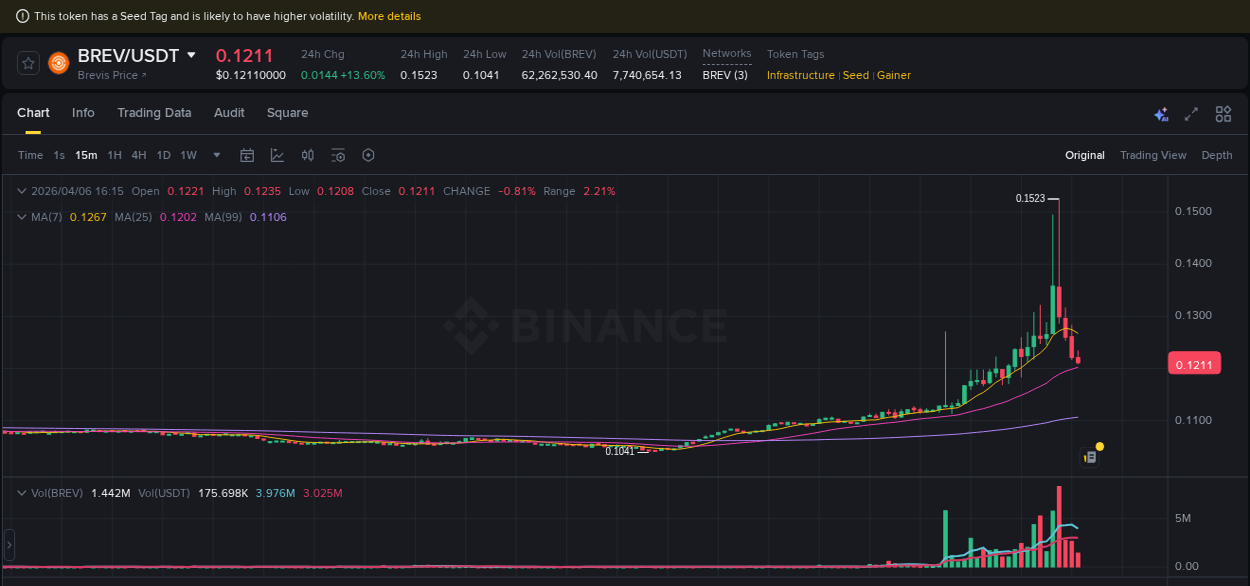The width and height of the screenshot is (1250, 586).
Task: Click the orange Brevis token logo
Action: click(x=59, y=63)
